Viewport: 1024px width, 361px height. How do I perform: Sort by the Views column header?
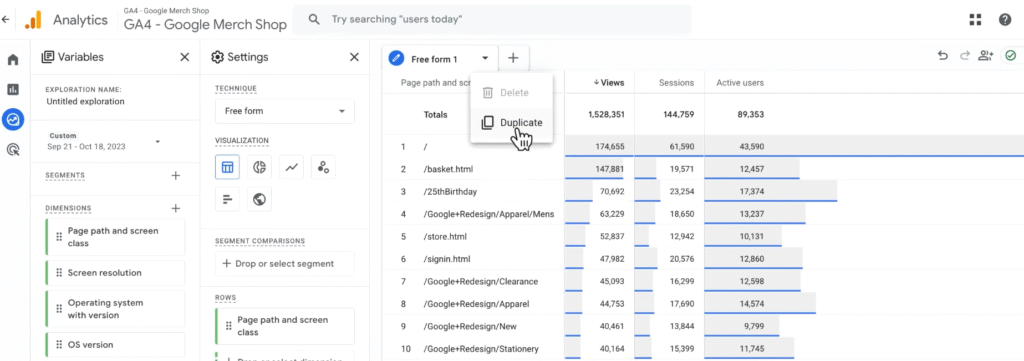point(609,83)
